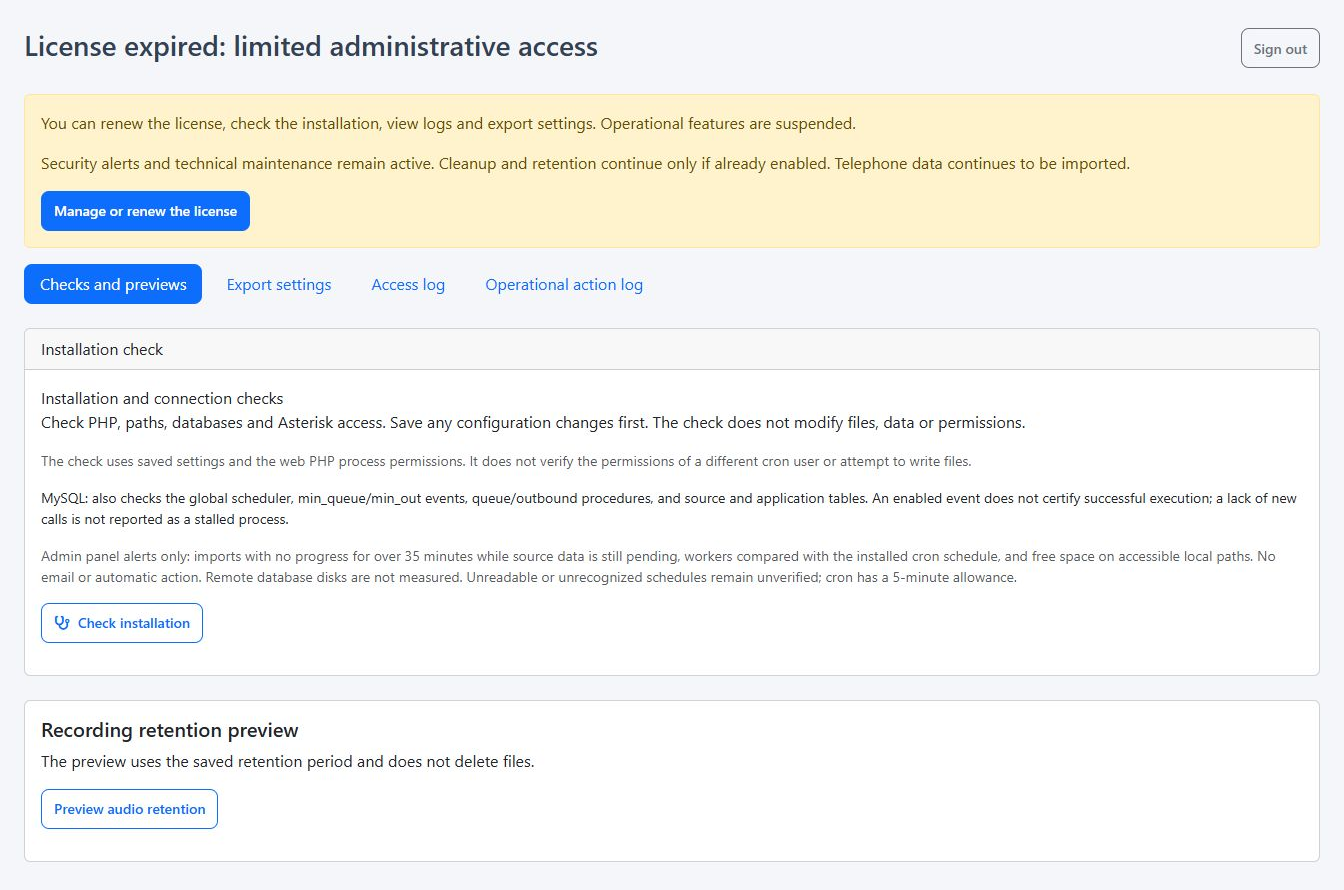Click the Installation and connection checks subtitle
Screen dimensions: 1344x890
(162, 398)
